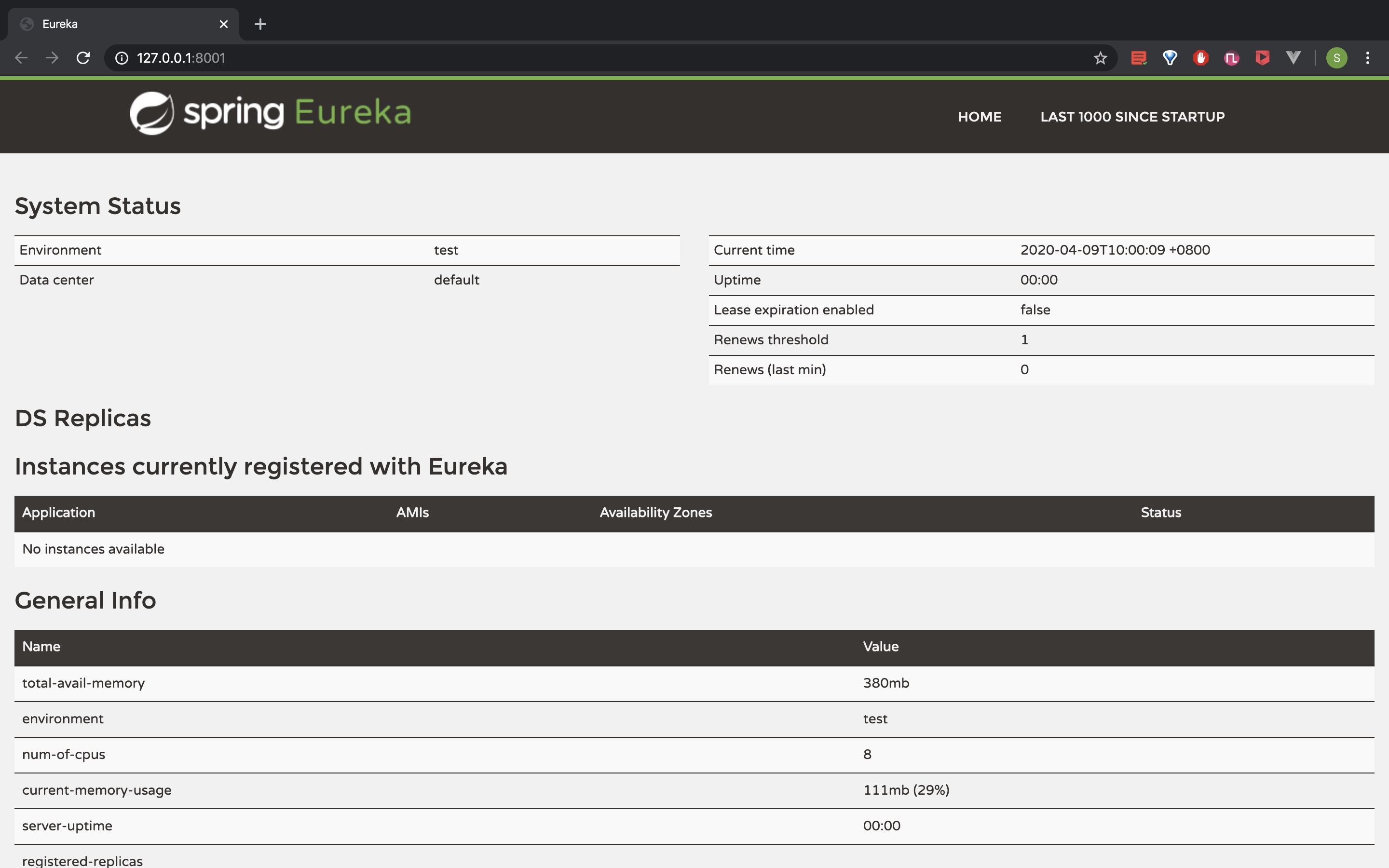1389x868 pixels.
Task: Bookmark this page with the star icon
Action: click(1100, 58)
